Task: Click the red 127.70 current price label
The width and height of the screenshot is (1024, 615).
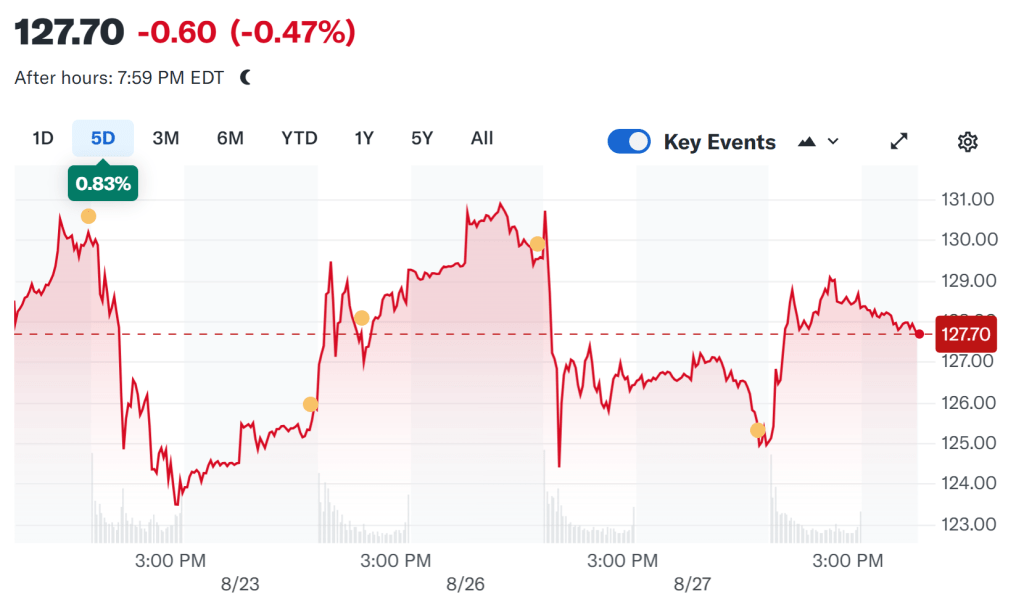Action: click(966, 334)
